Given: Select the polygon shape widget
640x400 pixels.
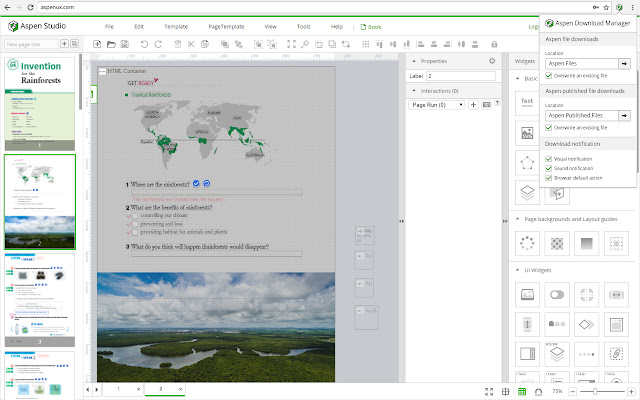Looking at the screenshot, I should [x=527, y=163].
